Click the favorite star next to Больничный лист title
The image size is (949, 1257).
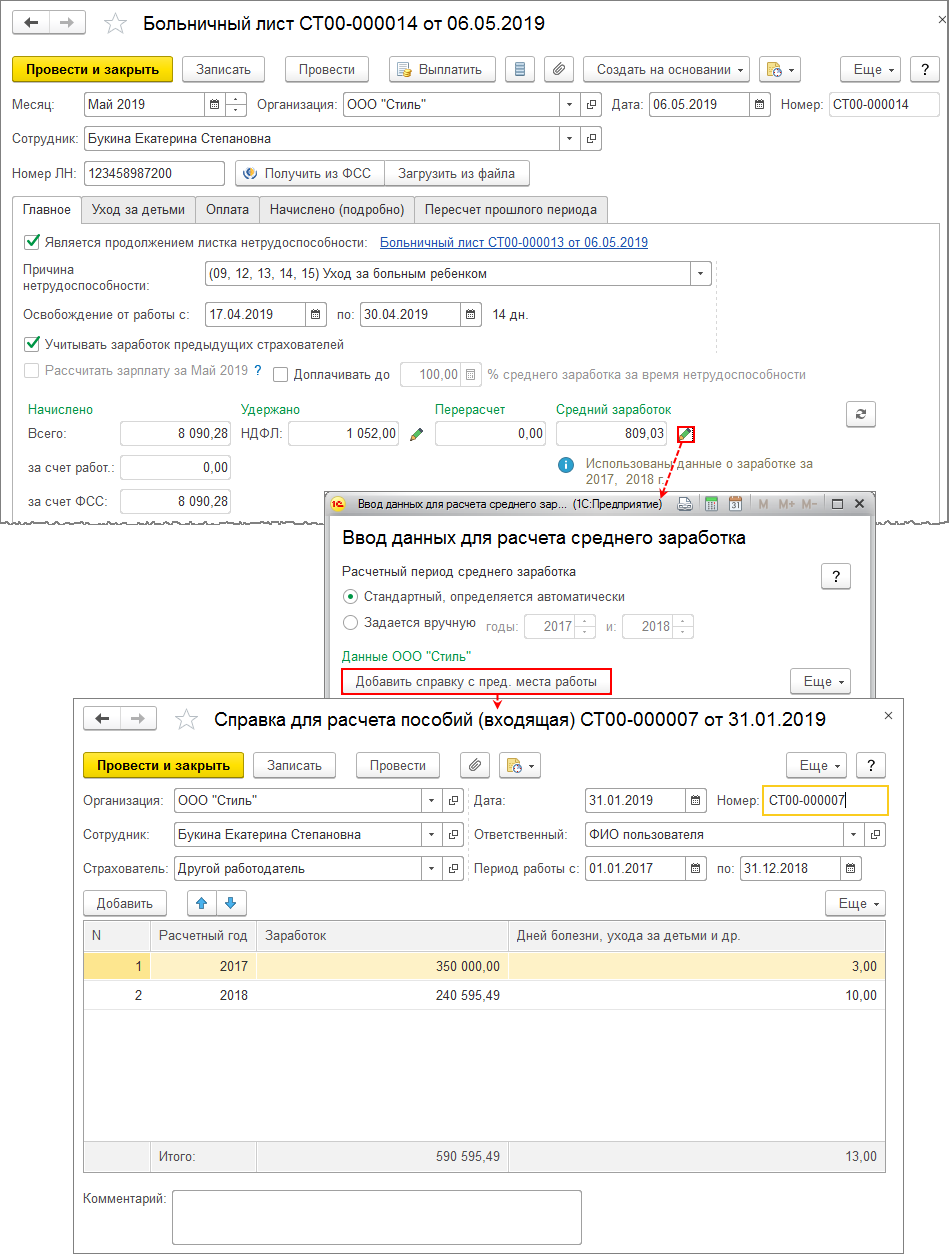click(117, 24)
